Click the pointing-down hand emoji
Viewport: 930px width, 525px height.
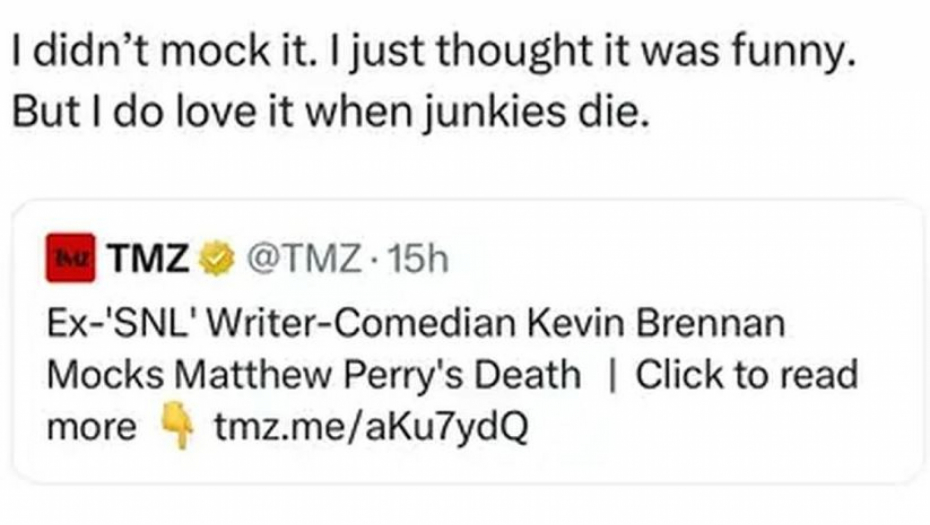177,429
